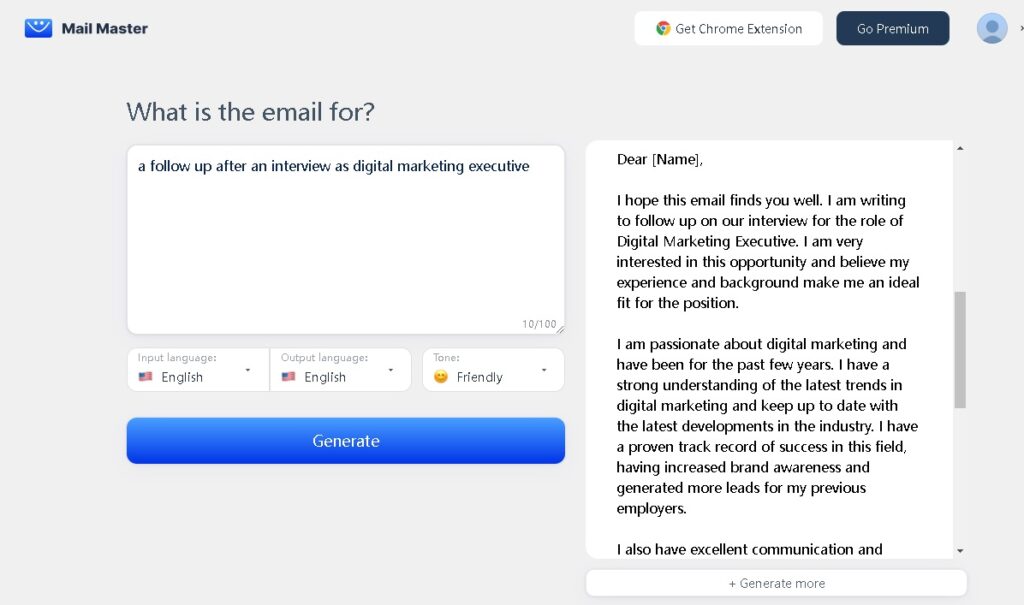1024x605 pixels.
Task: Click the Mail Master envelope logo icon
Action: 39,28
